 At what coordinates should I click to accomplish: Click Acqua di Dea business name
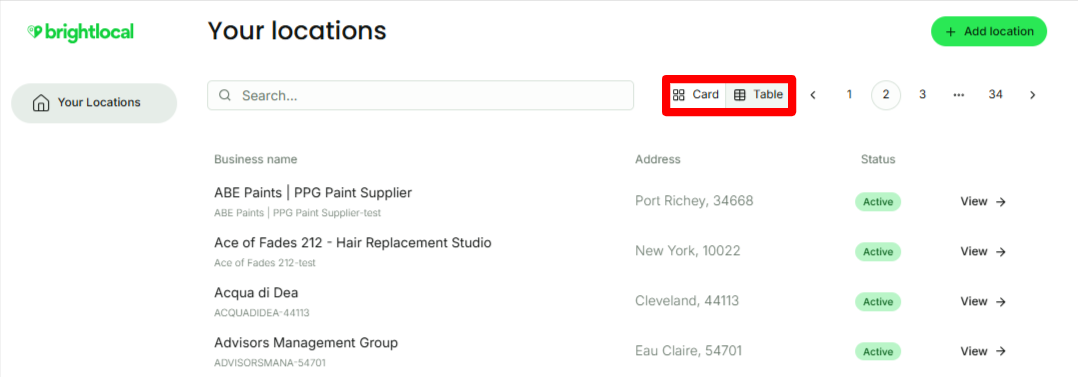pyautogui.click(x=256, y=293)
